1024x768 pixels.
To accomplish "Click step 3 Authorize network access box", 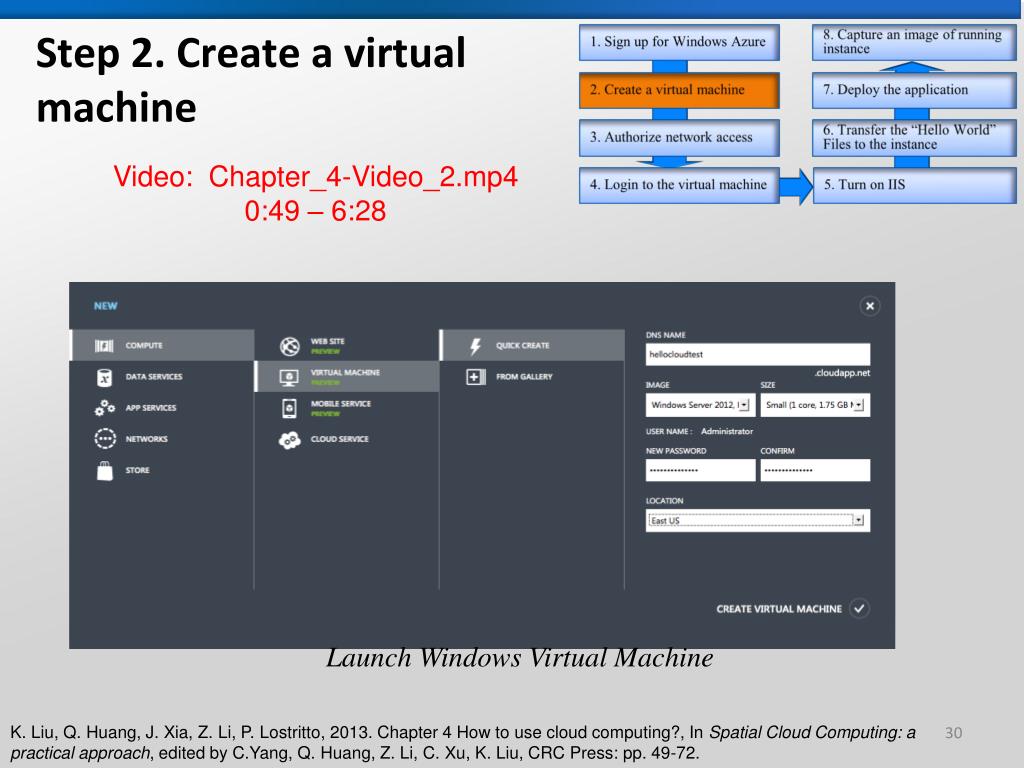I will 679,137.
